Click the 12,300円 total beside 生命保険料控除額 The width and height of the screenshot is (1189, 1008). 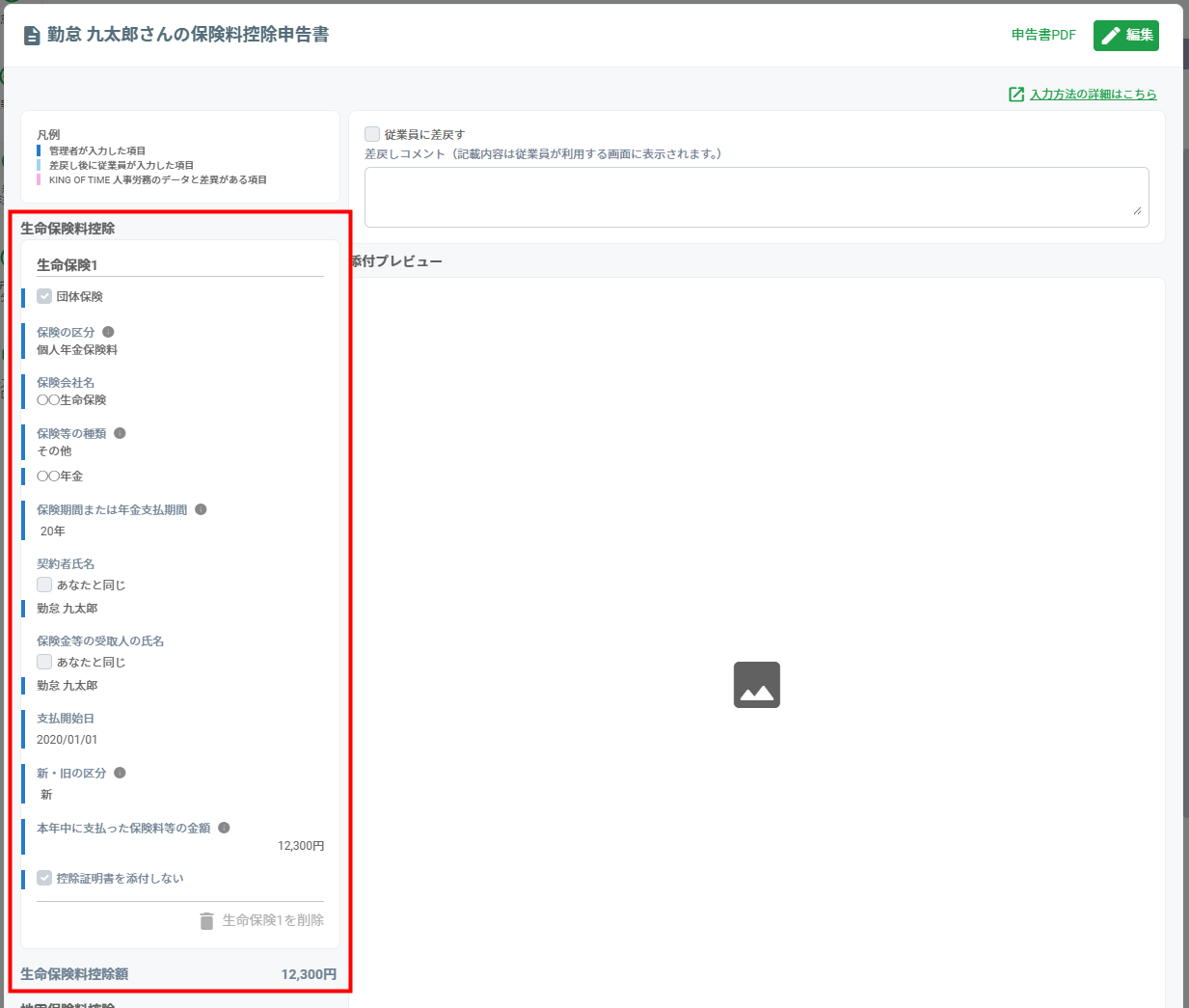point(309,974)
